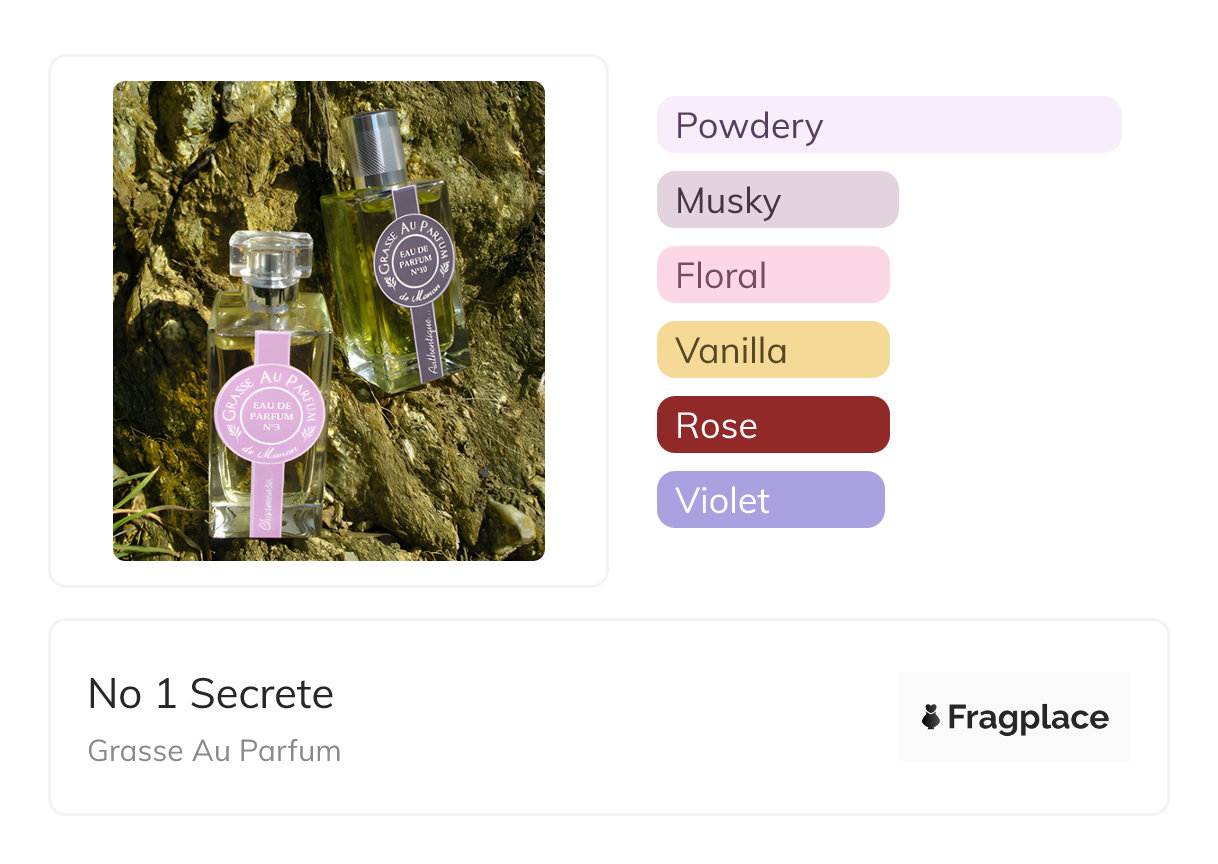This screenshot has width=1218, height=864.
Task: Click the Fragplace wordmark text
Action: point(1028,718)
